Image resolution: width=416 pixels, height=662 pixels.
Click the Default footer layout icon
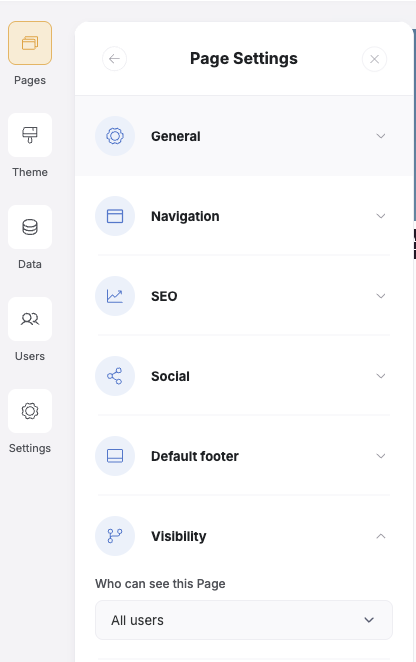[x=115, y=456]
